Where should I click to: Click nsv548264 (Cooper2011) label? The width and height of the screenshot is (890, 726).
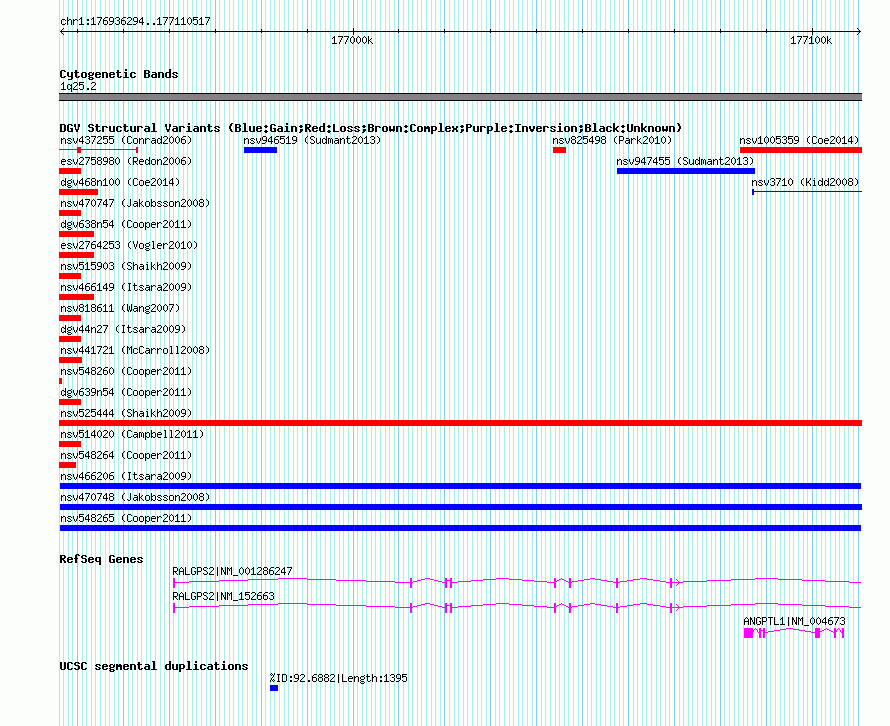pyautogui.click(x=126, y=455)
